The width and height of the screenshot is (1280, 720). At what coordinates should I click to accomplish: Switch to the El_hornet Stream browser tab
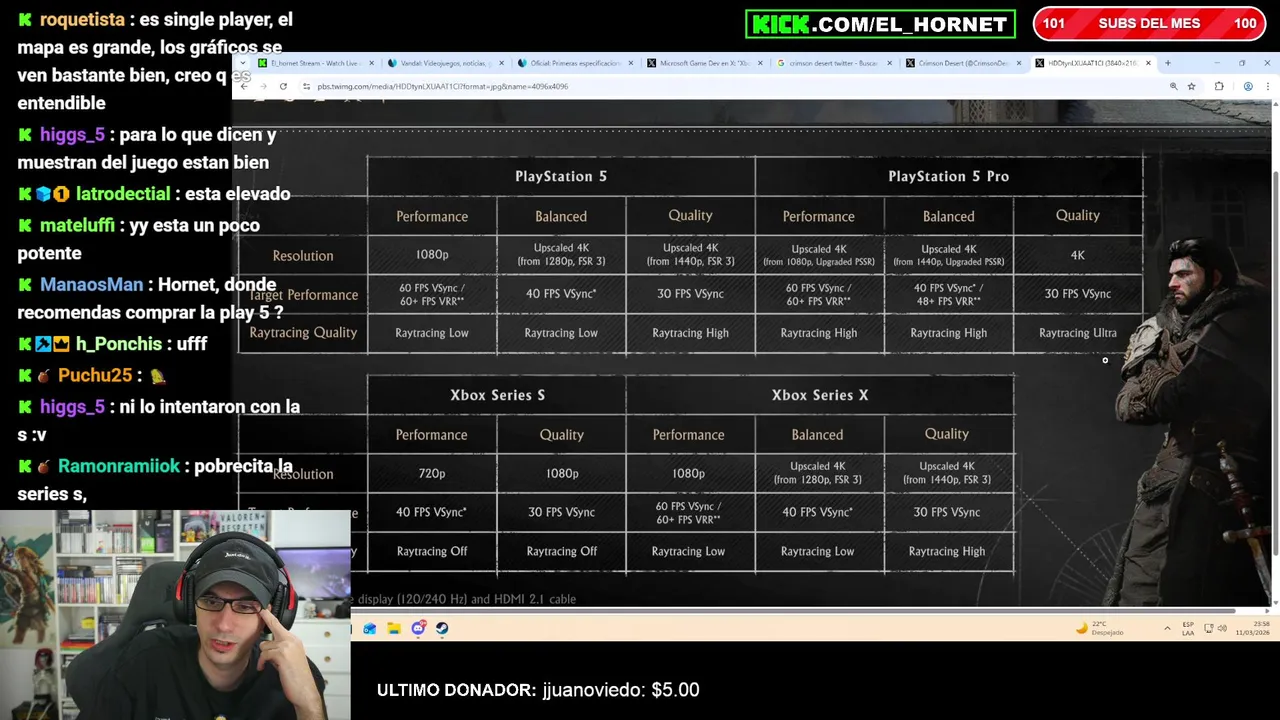[x=314, y=63]
